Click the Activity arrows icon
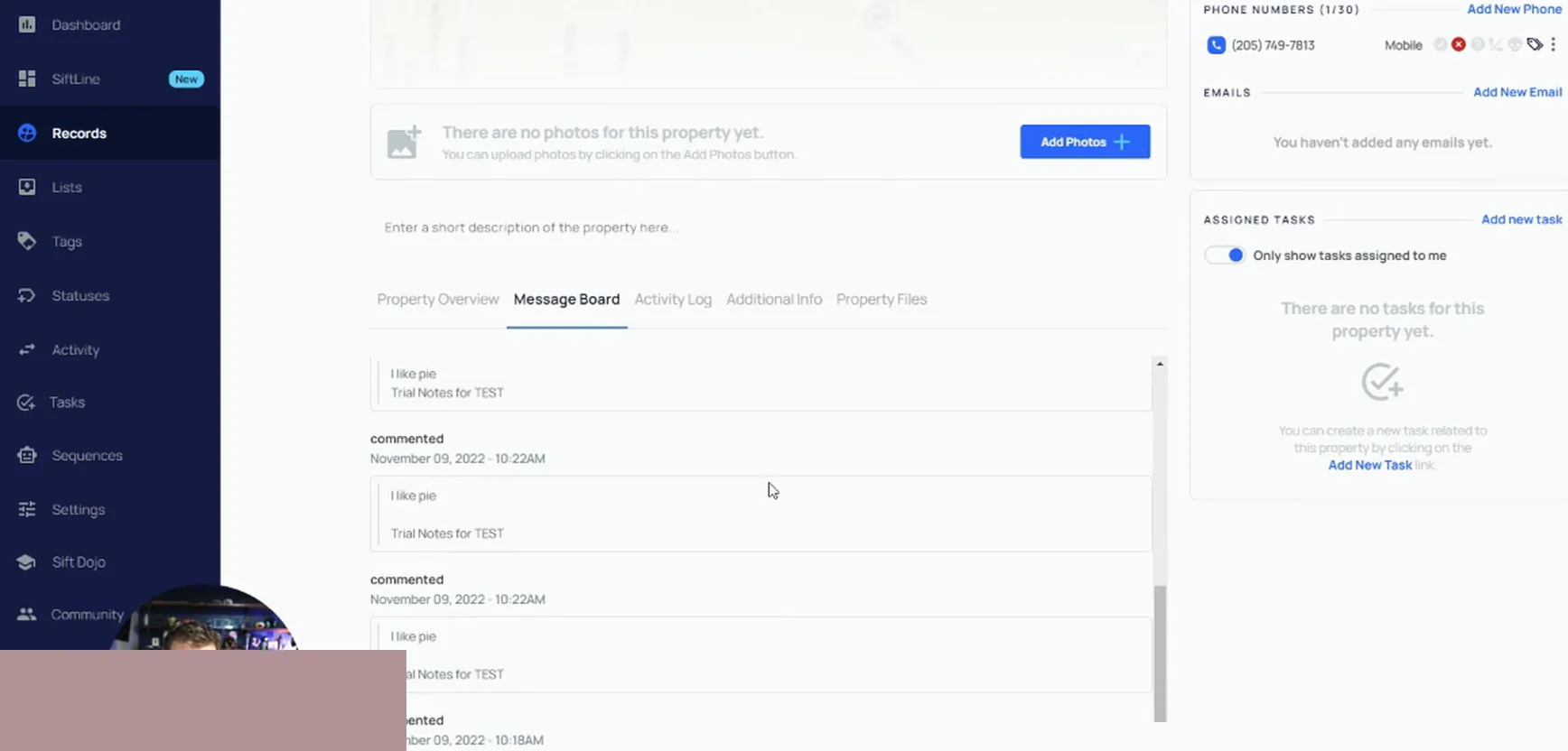This screenshot has height=751, width=1568. click(27, 349)
